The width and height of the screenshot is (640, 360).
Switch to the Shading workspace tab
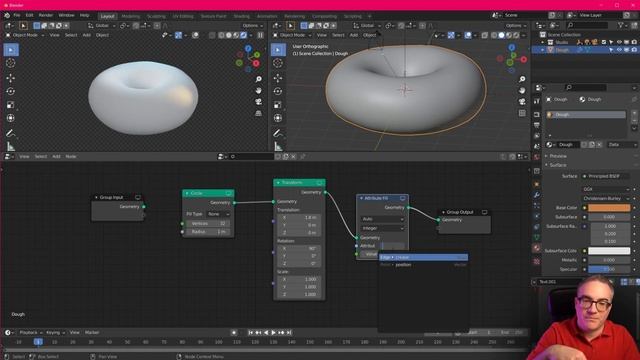[x=241, y=16]
